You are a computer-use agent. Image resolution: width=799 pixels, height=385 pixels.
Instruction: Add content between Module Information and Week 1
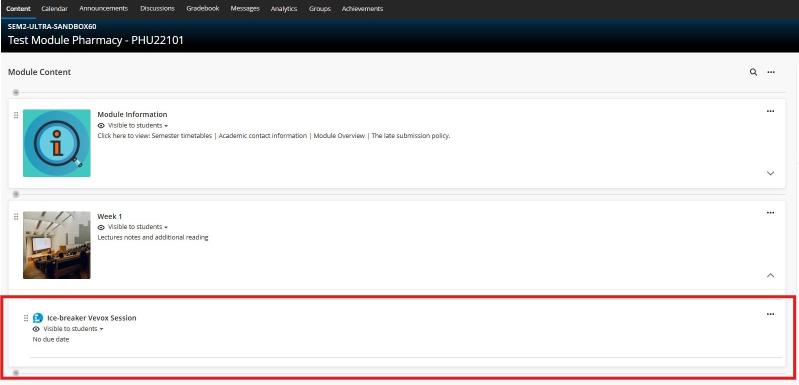[x=16, y=194]
